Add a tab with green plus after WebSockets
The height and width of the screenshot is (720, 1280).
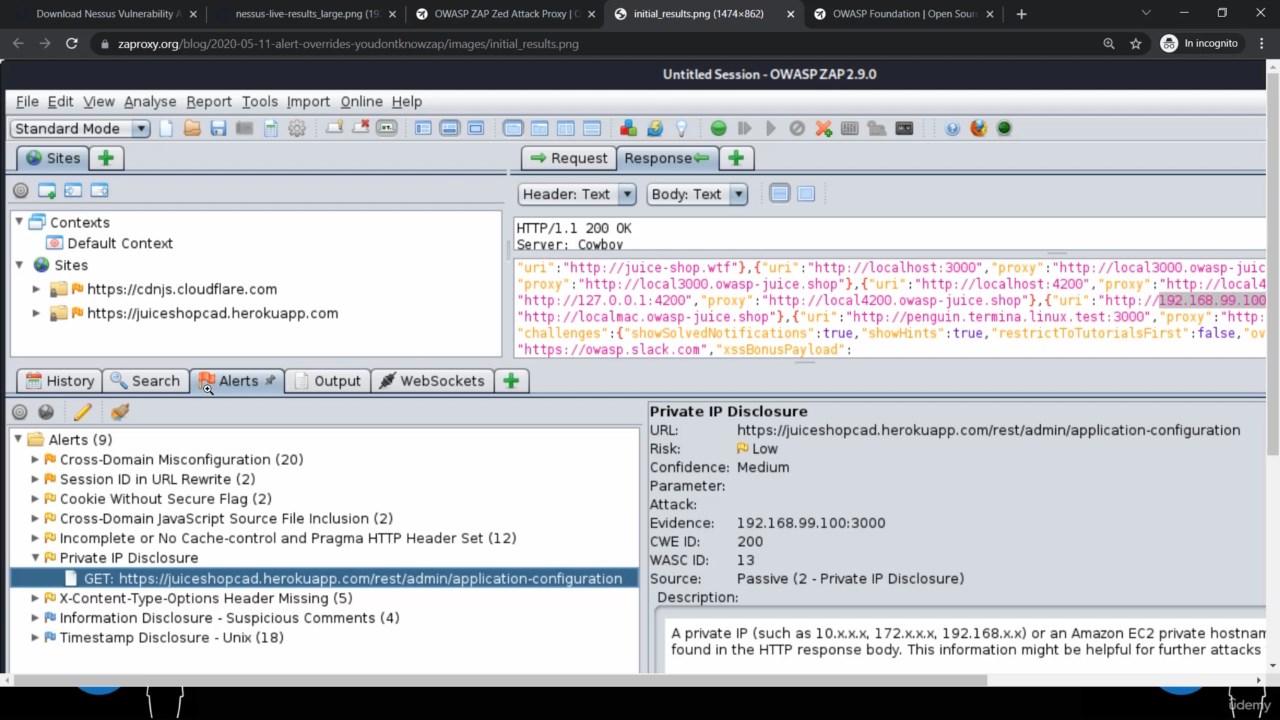(511, 381)
